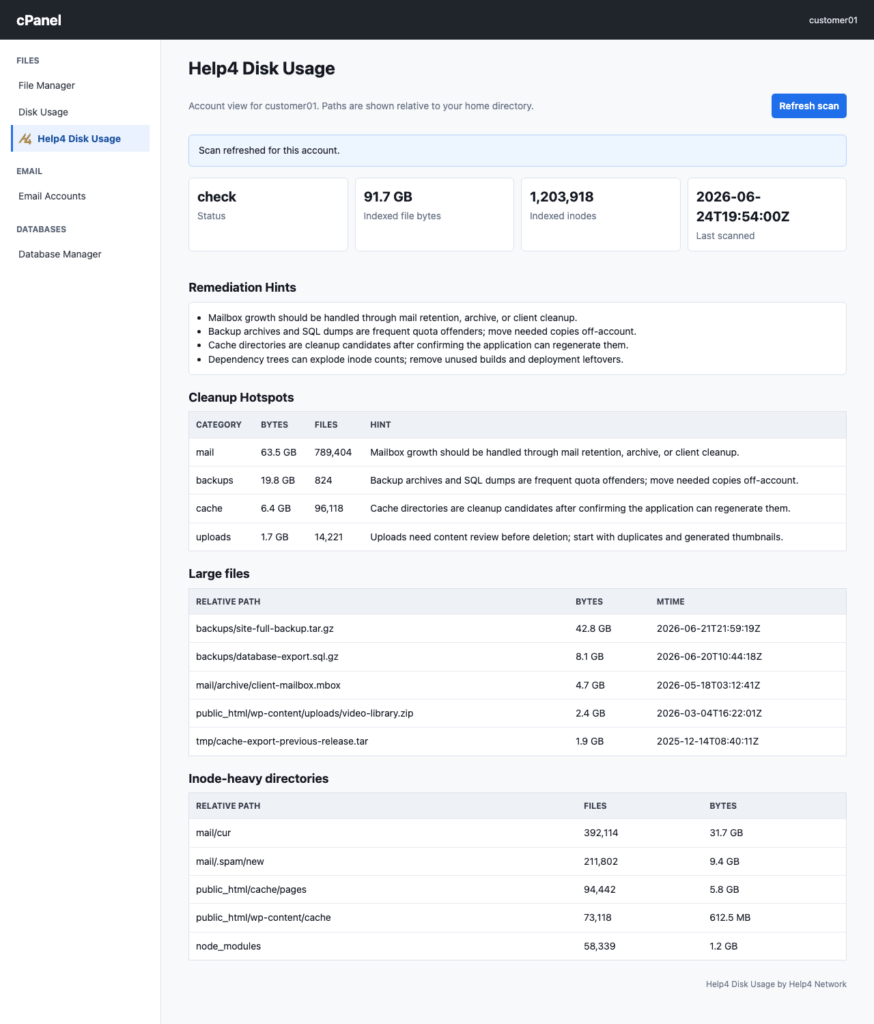The image size is (874, 1024).
Task: Click the MTIME column header
Action: (670, 601)
